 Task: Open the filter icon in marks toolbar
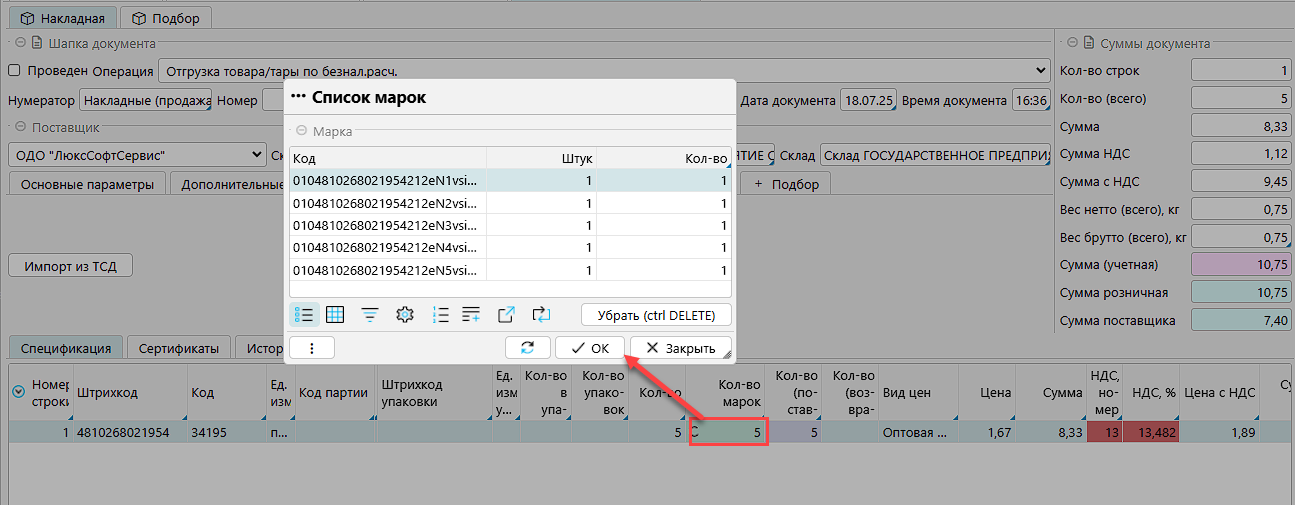(370, 314)
